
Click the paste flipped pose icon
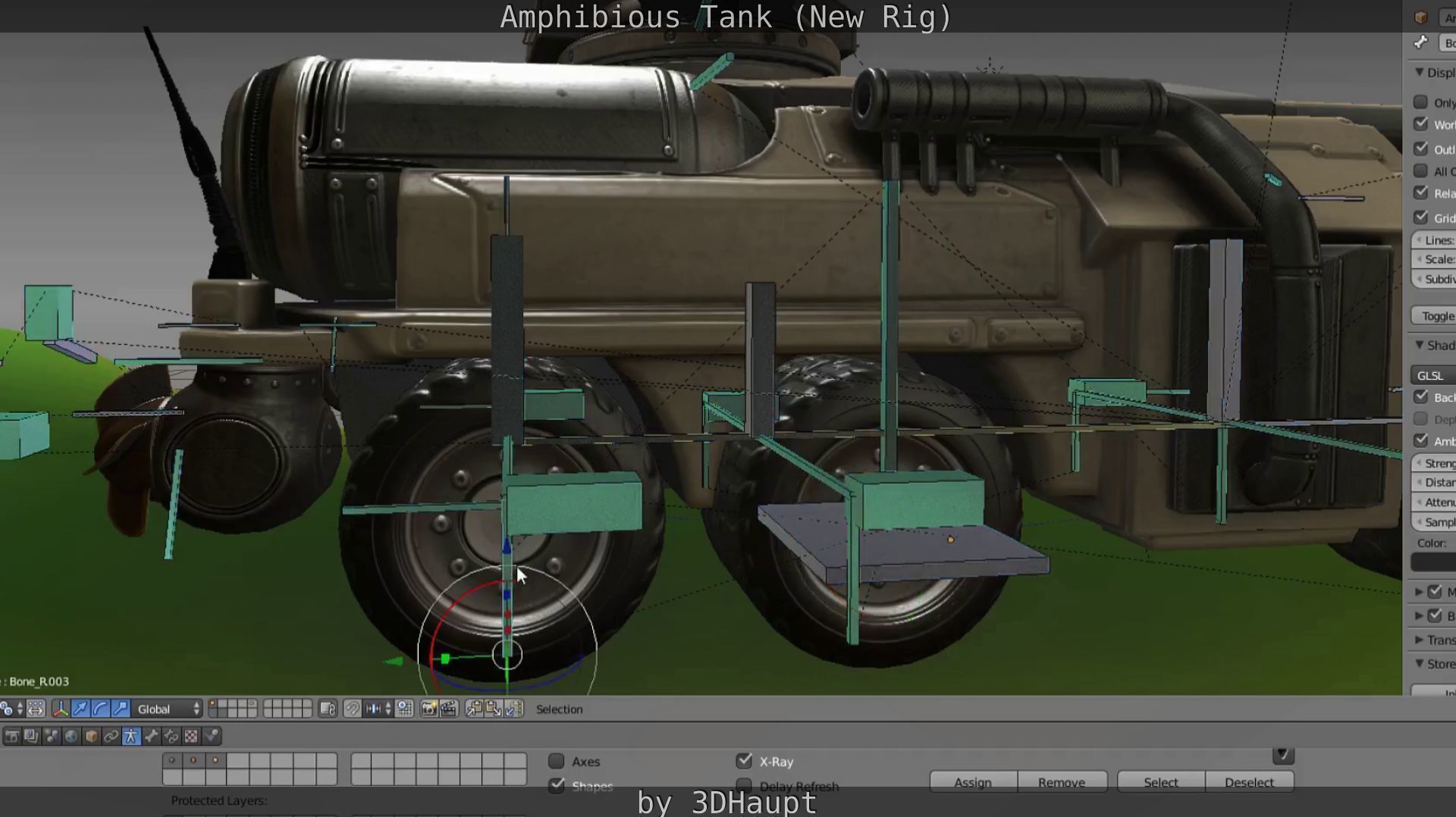point(514,709)
